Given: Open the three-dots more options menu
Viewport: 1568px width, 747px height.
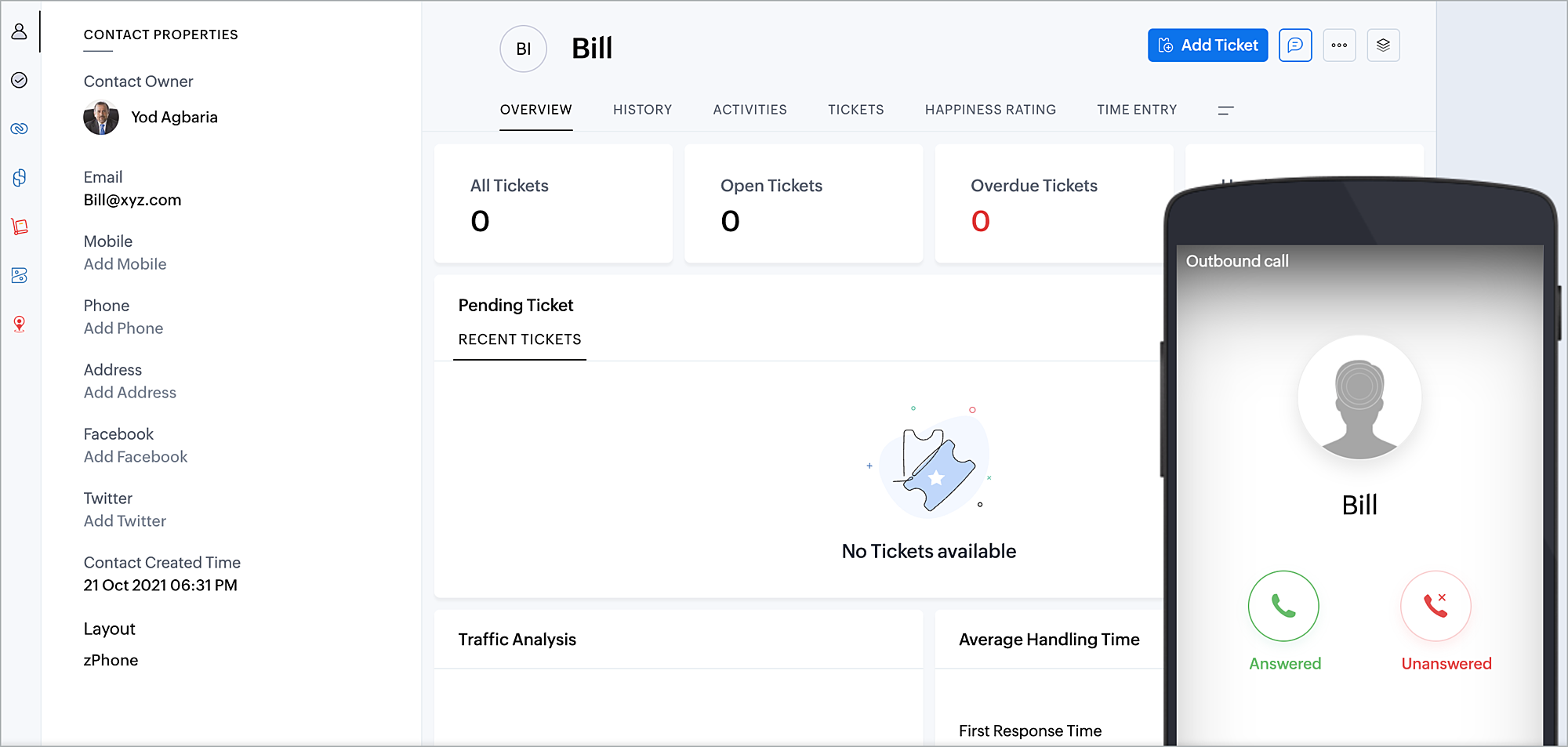Looking at the screenshot, I should coord(1339,45).
